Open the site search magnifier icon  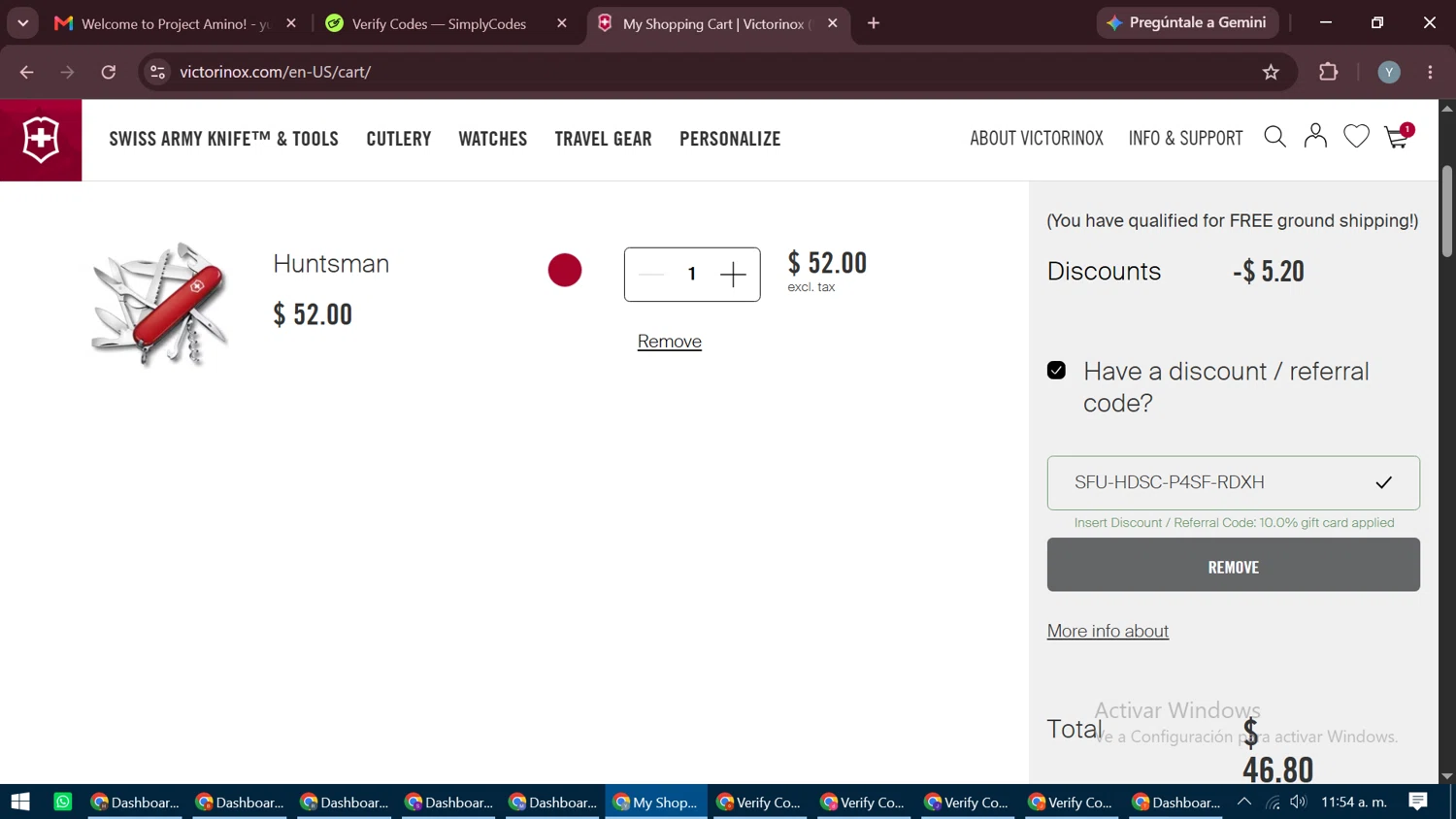[1275, 138]
